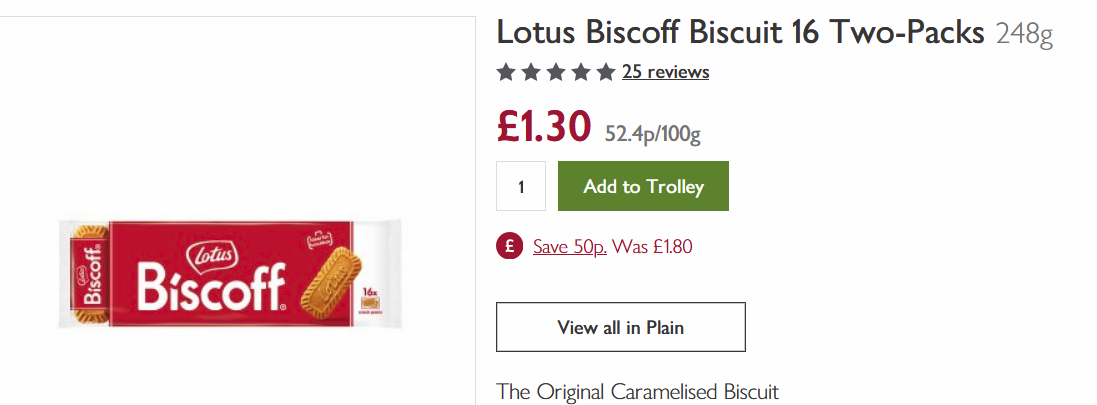Click the red pound offer icon
This screenshot has width=1097, height=405.
tap(510, 246)
